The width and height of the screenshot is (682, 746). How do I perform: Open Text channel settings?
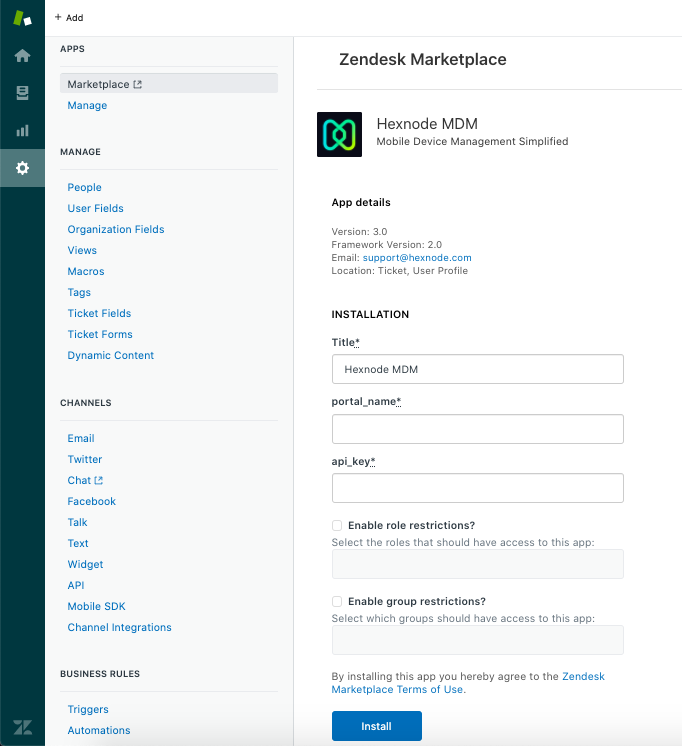78,543
